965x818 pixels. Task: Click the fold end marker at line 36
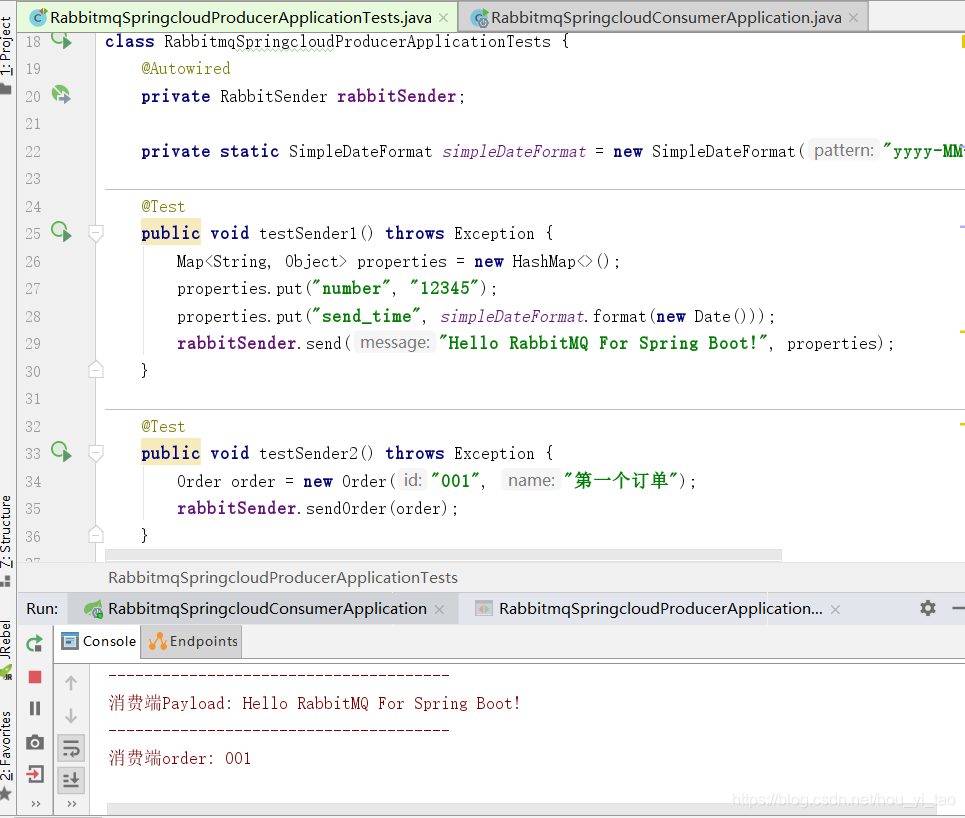(95, 534)
